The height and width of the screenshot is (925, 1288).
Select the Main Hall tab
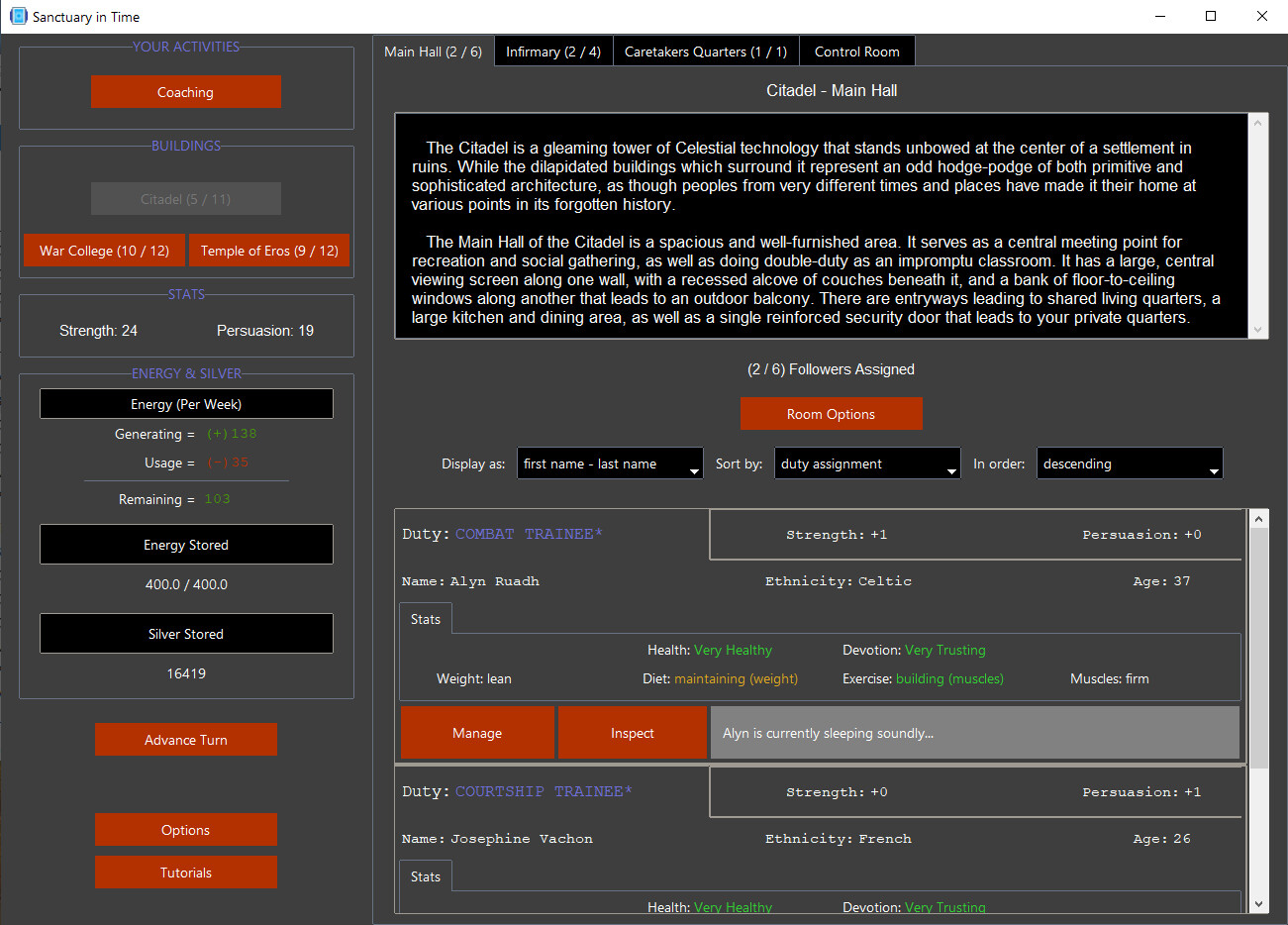(x=433, y=51)
